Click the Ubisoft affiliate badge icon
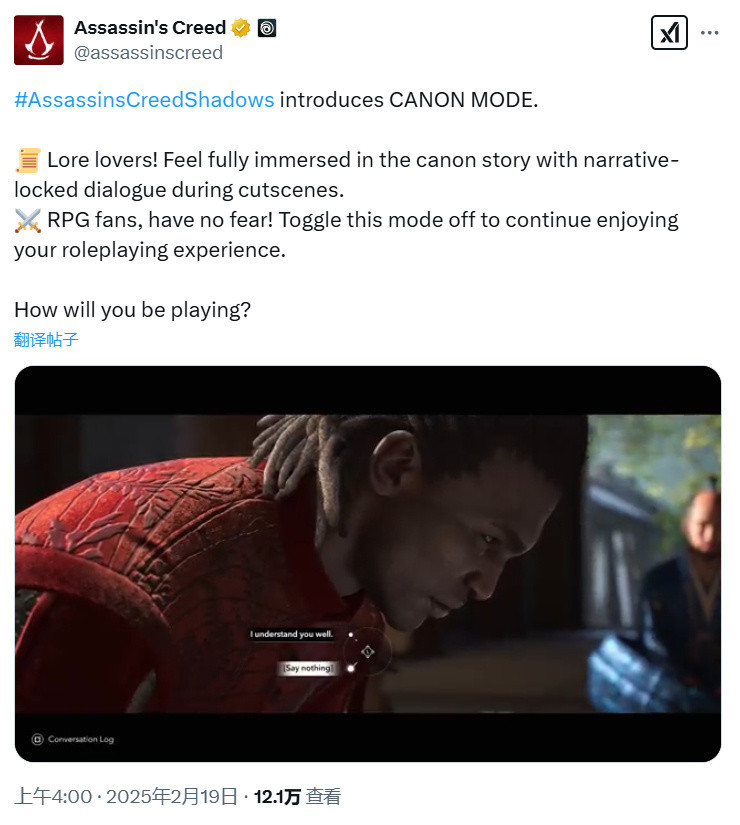The width and height of the screenshot is (740, 825). [267, 28]
